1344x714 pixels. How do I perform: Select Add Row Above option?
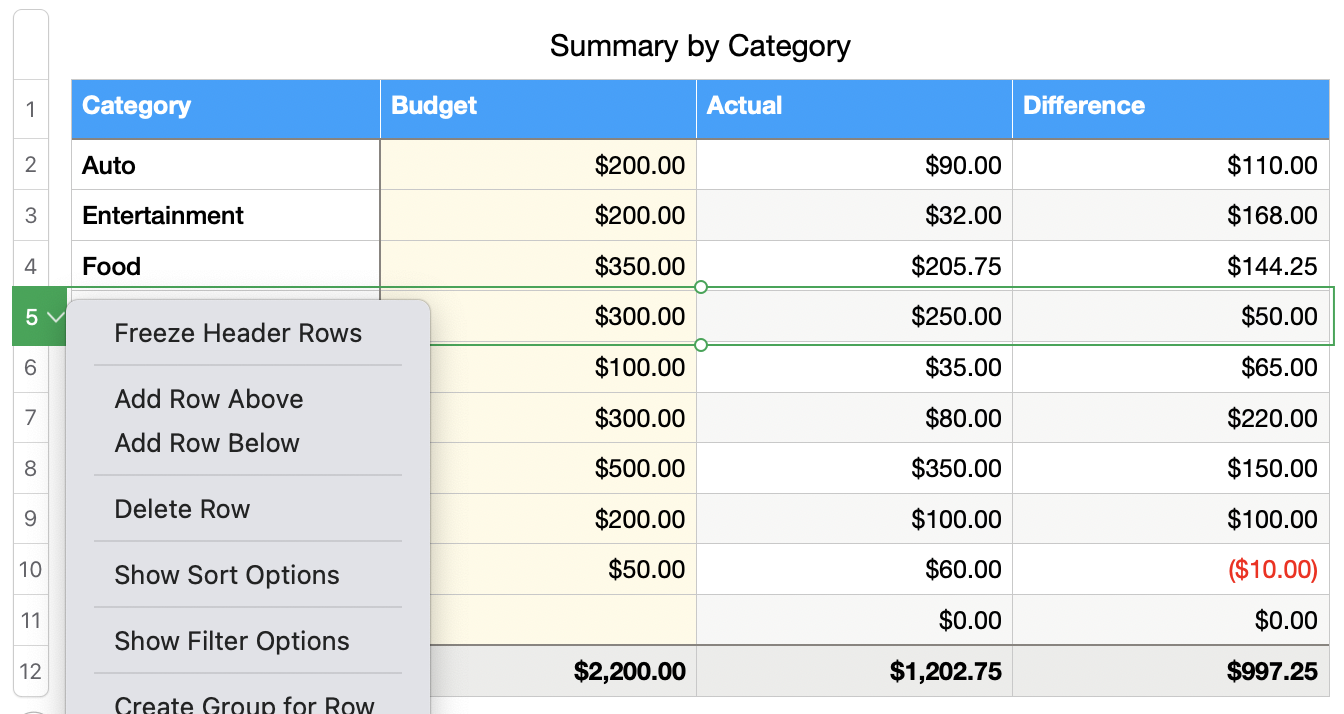point(209,399)
